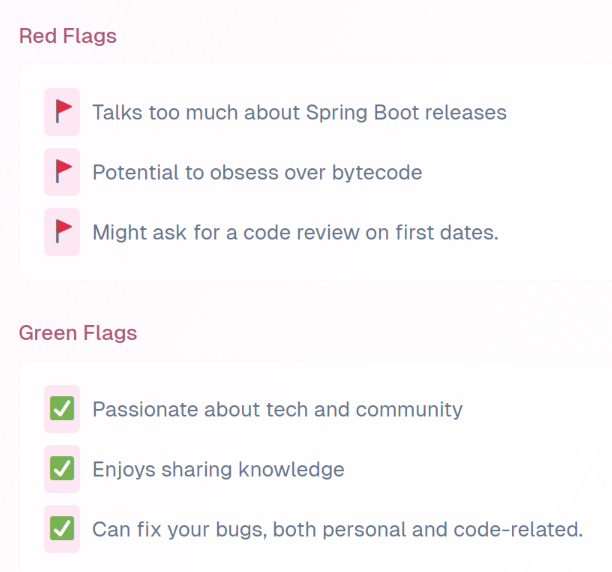Click empty area of the Red Flags card

560,172
